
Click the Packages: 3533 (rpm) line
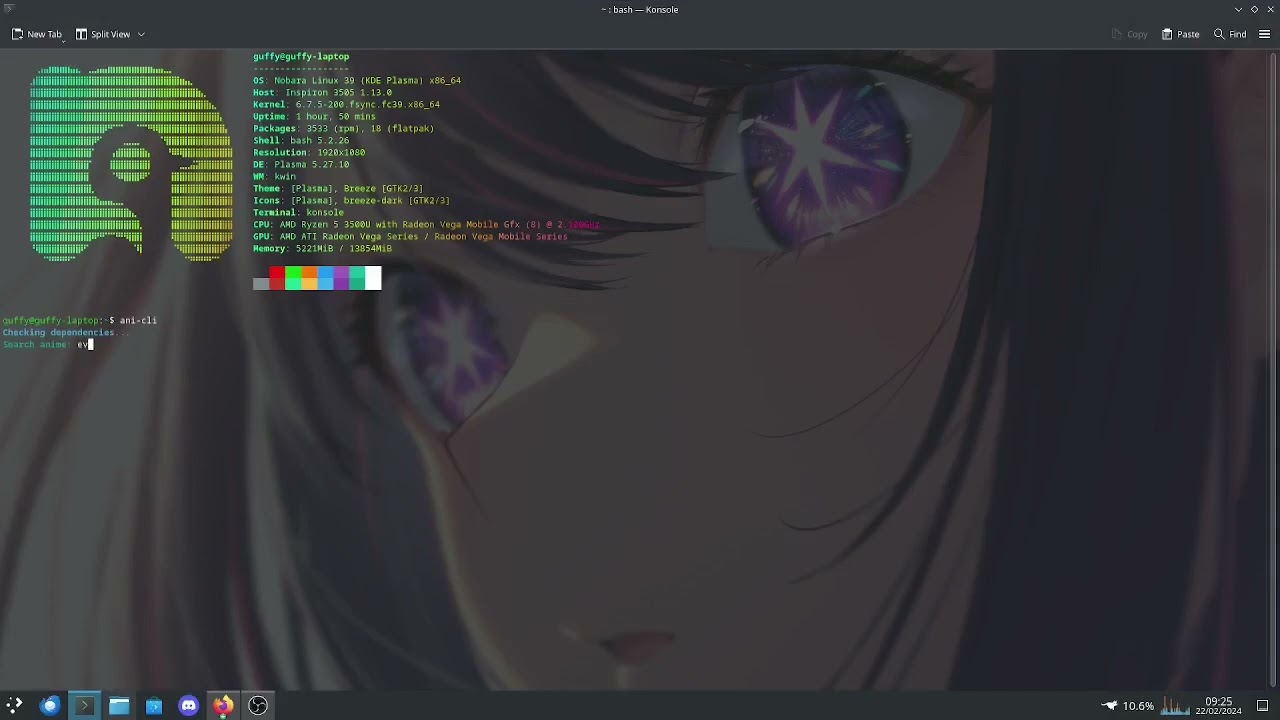tap(343, 129)
